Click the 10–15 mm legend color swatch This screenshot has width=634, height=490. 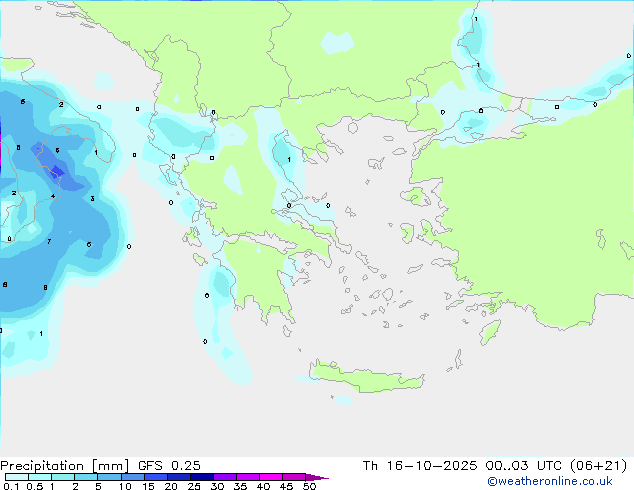(132, 477)
